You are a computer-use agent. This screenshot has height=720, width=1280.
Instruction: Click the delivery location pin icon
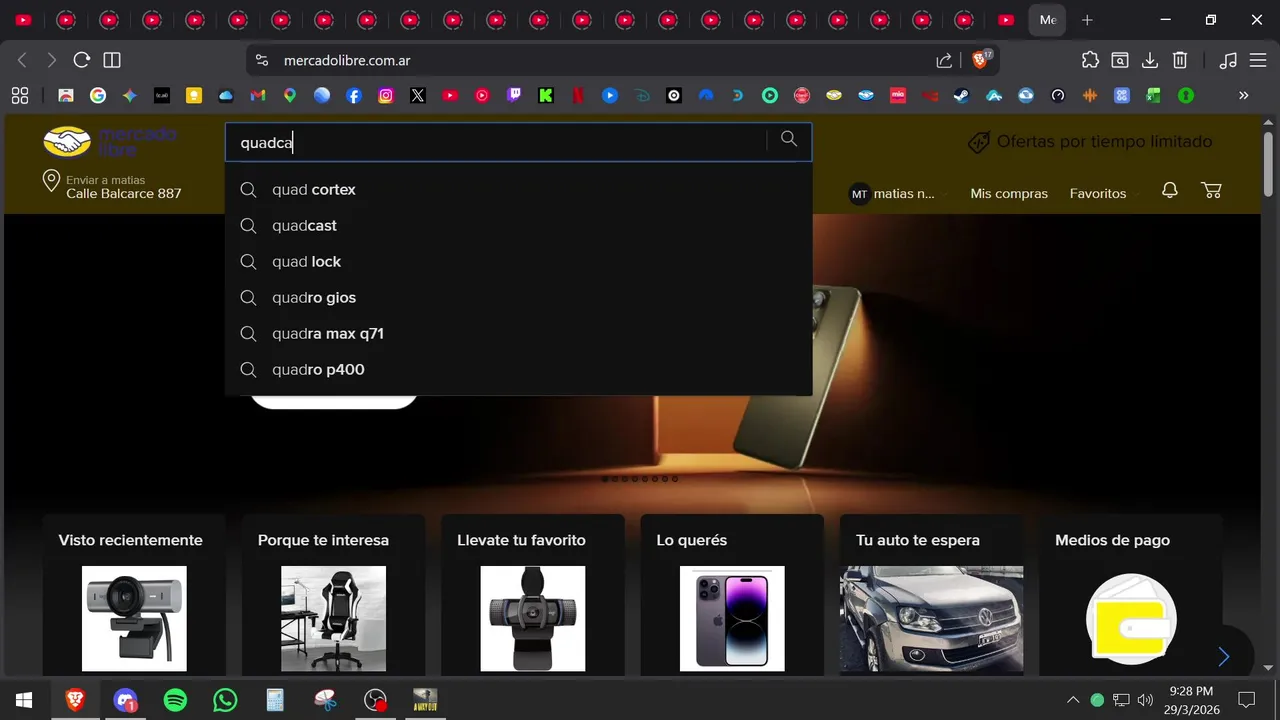51,181
